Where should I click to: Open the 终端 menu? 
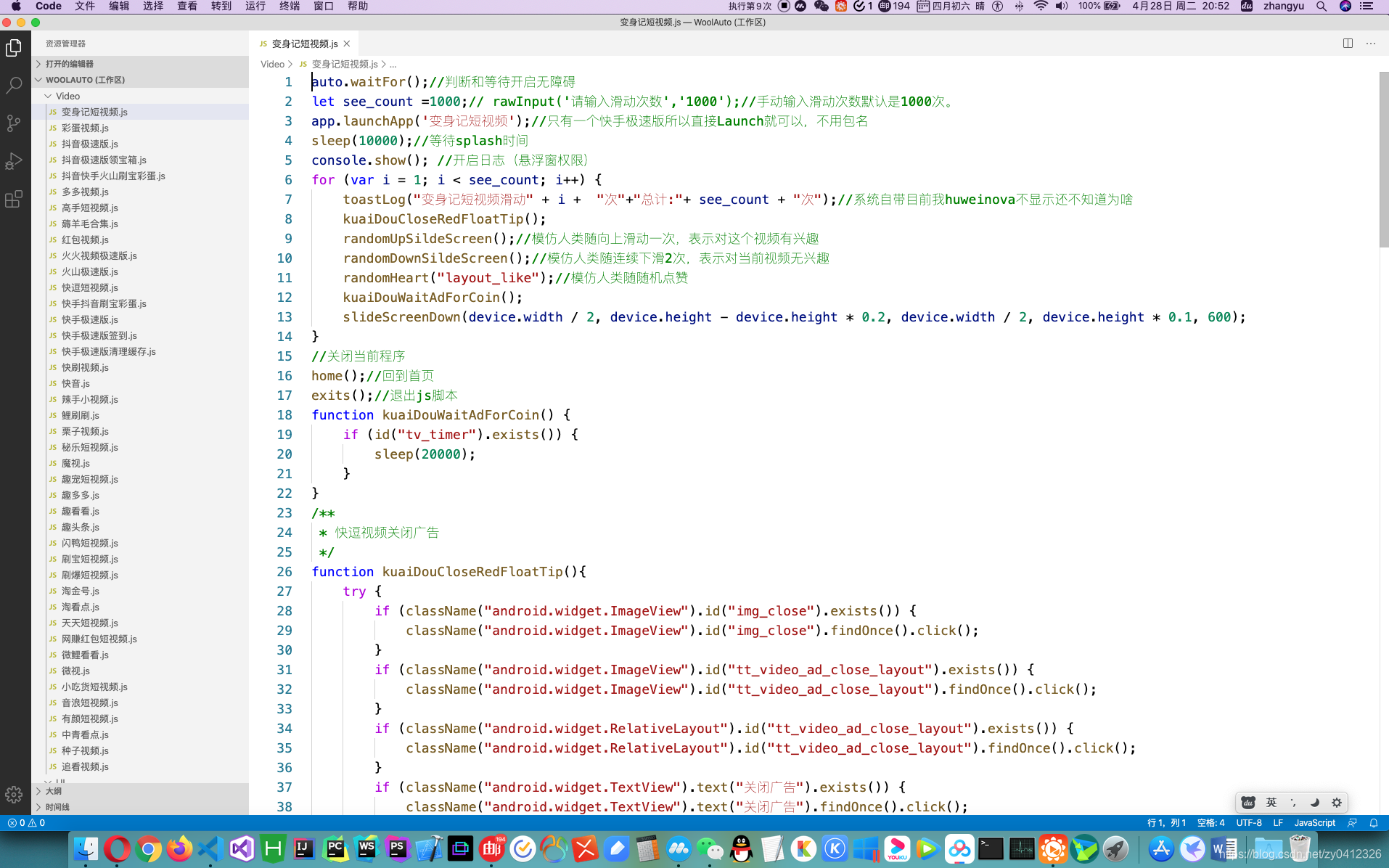(290, 6)
